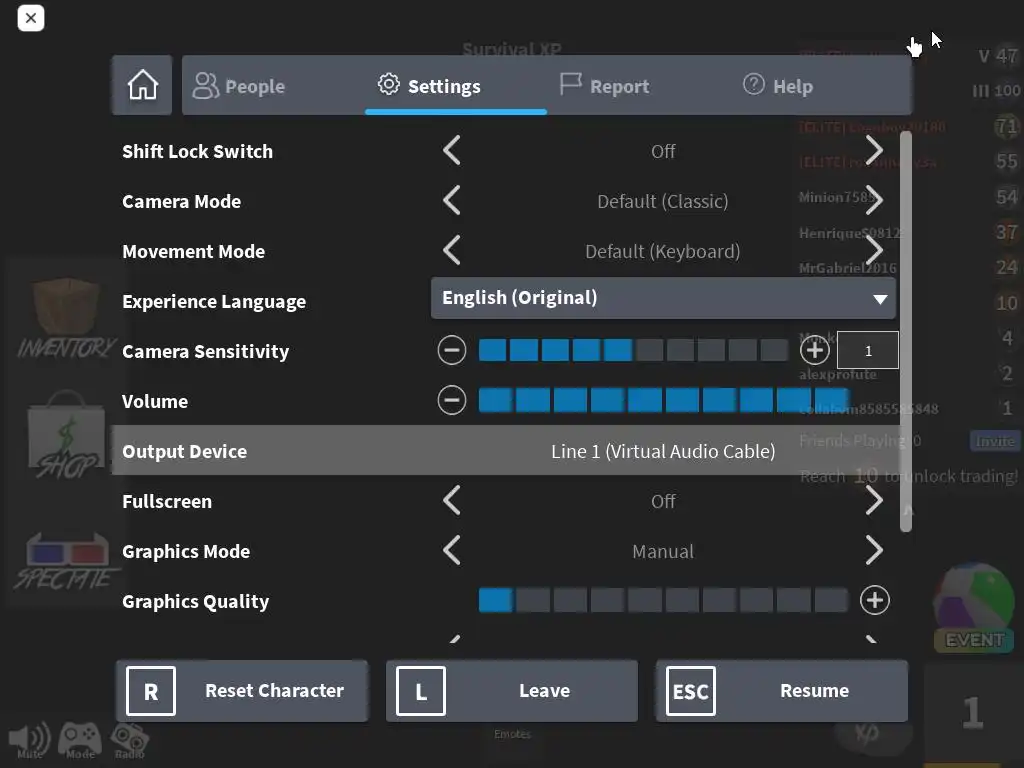Click the Invite button in player list
1024x768 pixels.
995,441
